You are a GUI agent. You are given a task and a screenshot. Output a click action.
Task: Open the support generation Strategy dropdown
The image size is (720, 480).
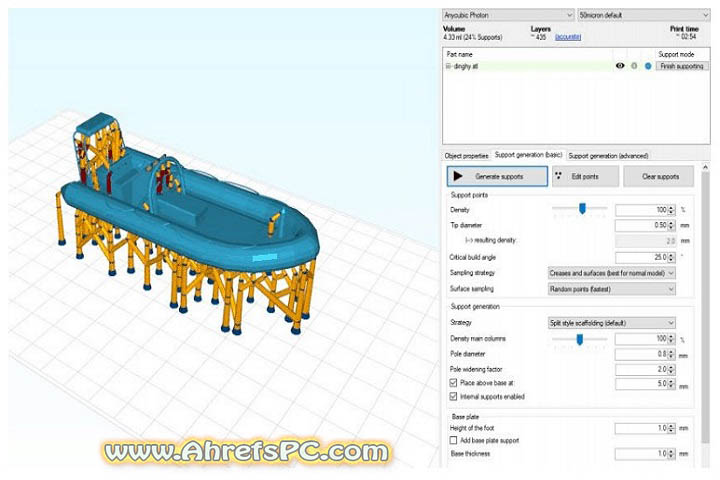pyautogui.click(x=611, y=323)
